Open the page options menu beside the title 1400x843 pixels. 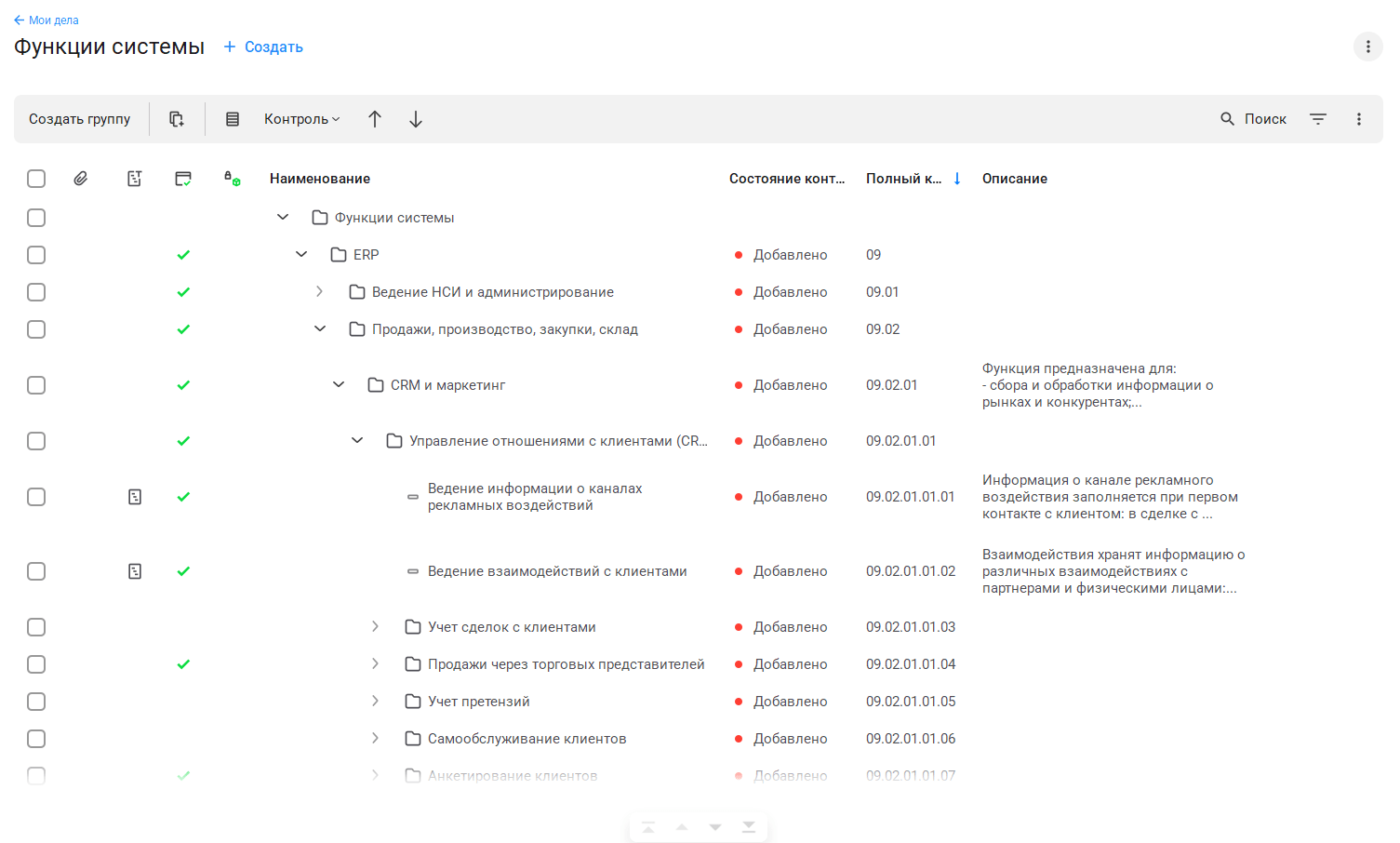point(1367,47)
